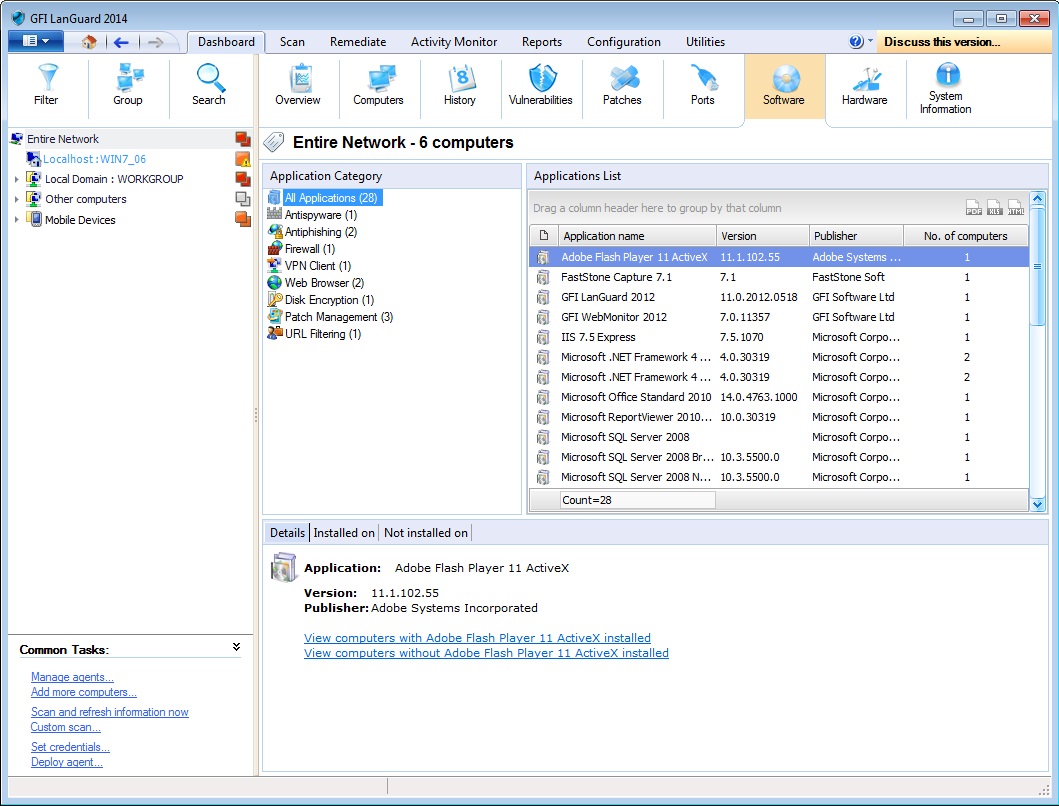Viewport: 1059px width, 806px height.
Task: Select Entire Network tree node
Action: click(63, 139)
